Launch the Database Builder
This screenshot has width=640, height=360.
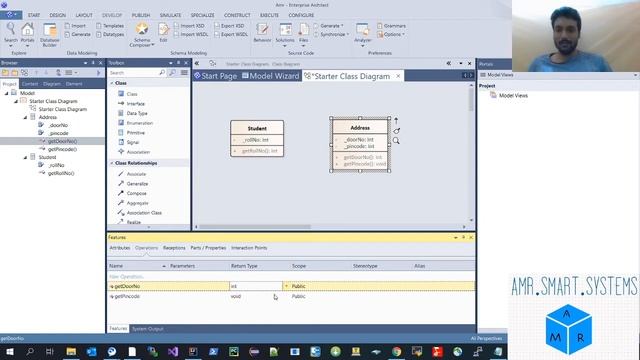pos(49,34)
